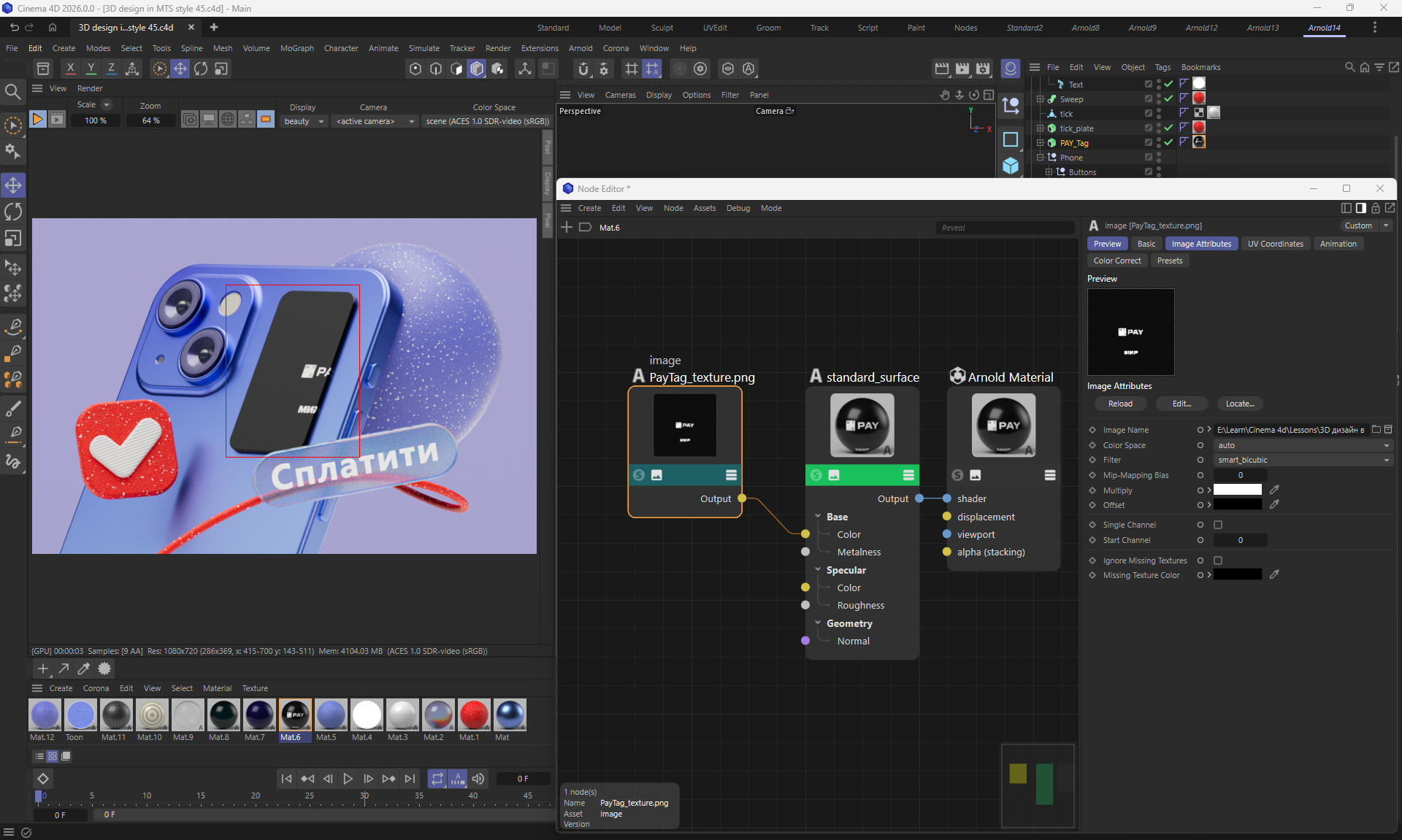Click the Reload button
The width and height of the screenshot is (1402, 840).
(1119, 404)
